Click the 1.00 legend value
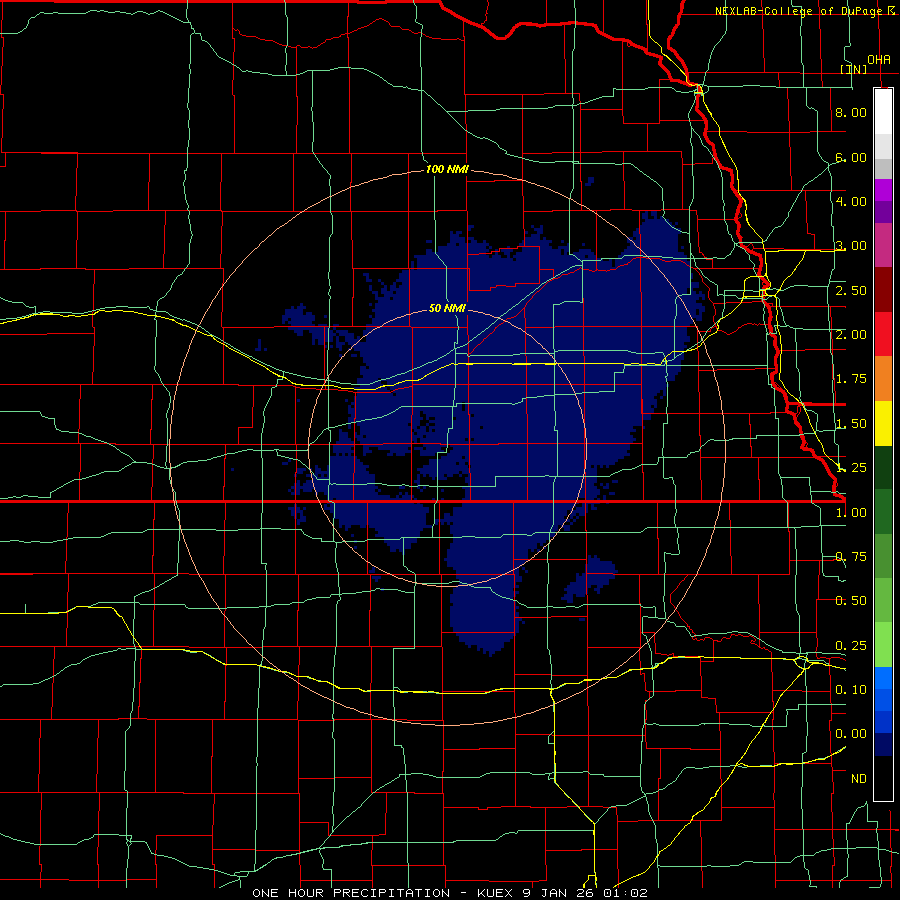Image resolution: width=900 pixels, height=900 pixels. tap(851, 513)
